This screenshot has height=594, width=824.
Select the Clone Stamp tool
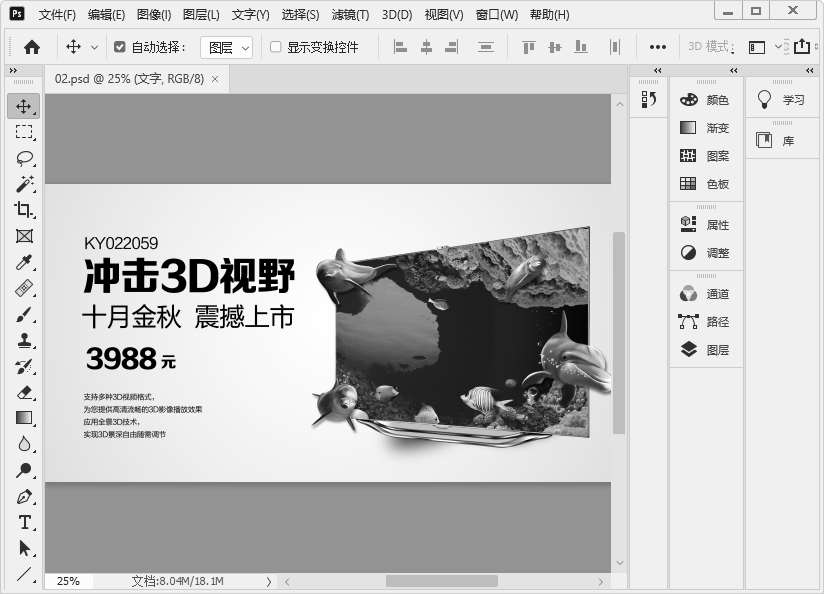(24, 340)
